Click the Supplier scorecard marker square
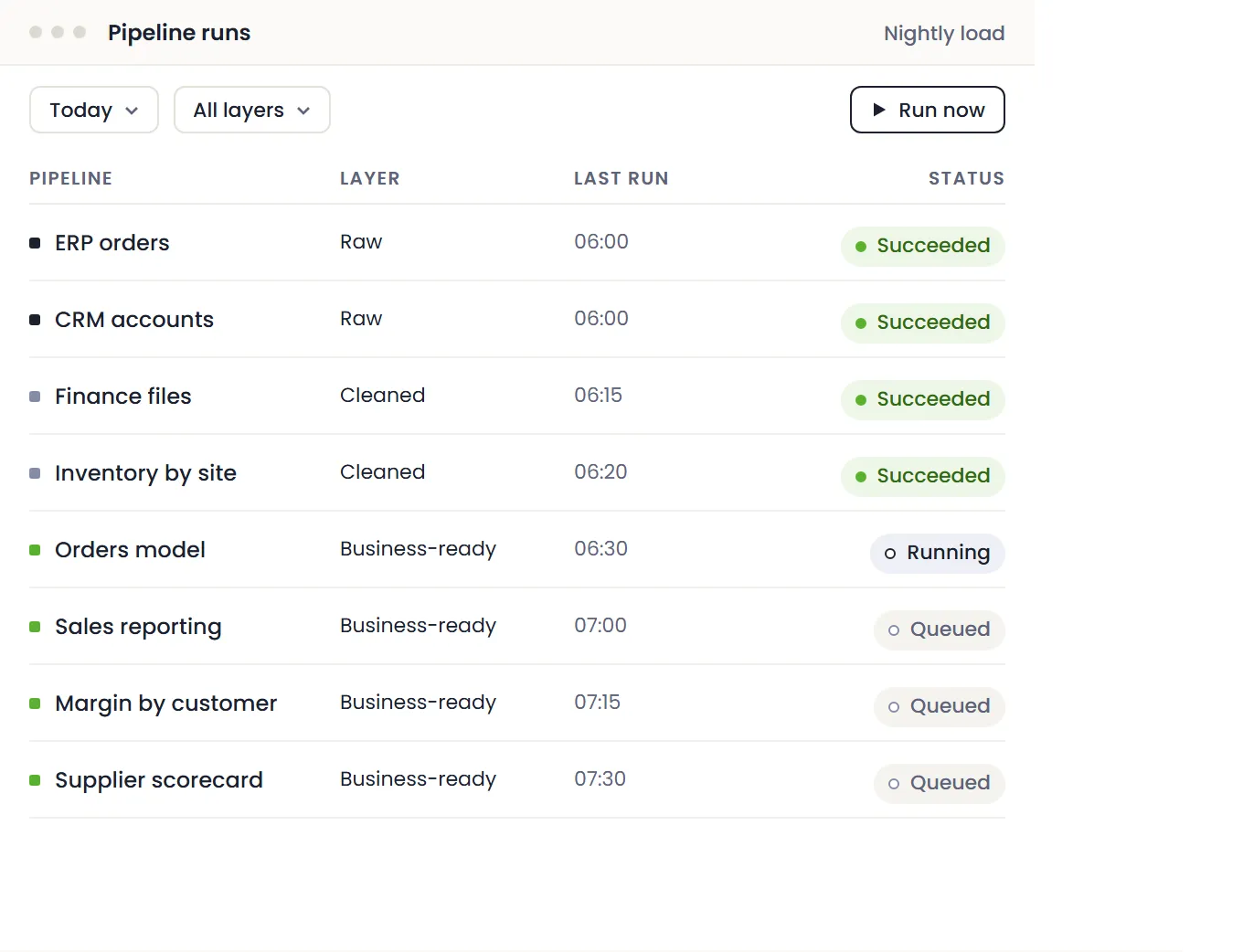The width and height of the screenshot is (1243, 952). click(35, 780)
